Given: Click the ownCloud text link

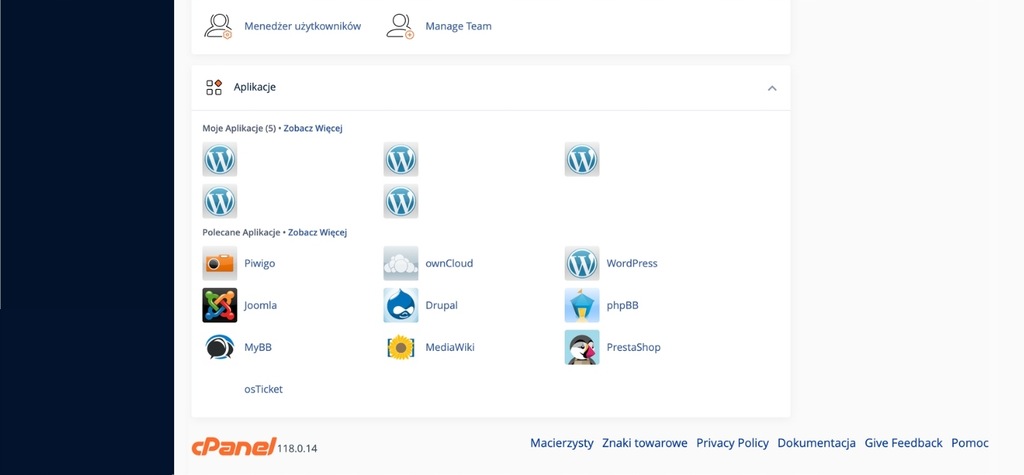Looking at the screenshot, I should [449, 263].
